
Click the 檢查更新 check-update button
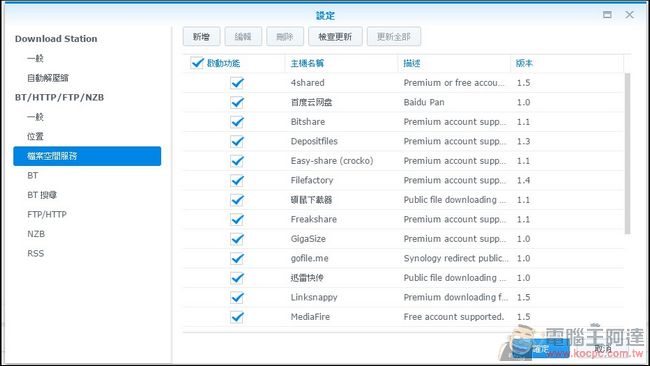[335, 37]
